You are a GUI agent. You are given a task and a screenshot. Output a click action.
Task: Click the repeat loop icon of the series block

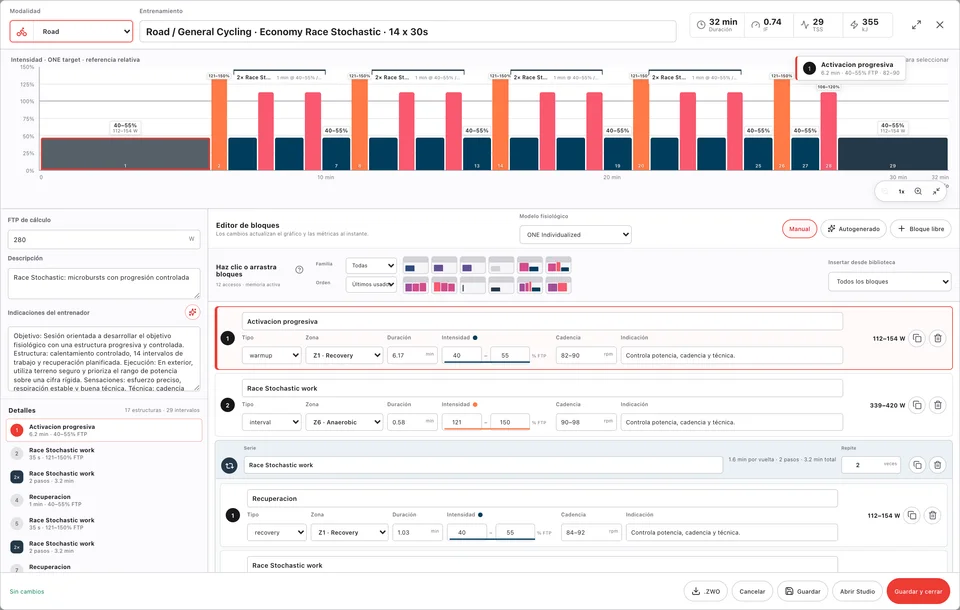(x=230, y=465)
